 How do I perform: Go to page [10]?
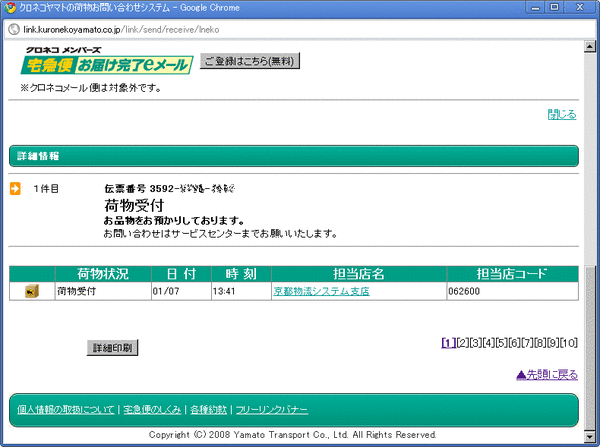pos(569,343)
